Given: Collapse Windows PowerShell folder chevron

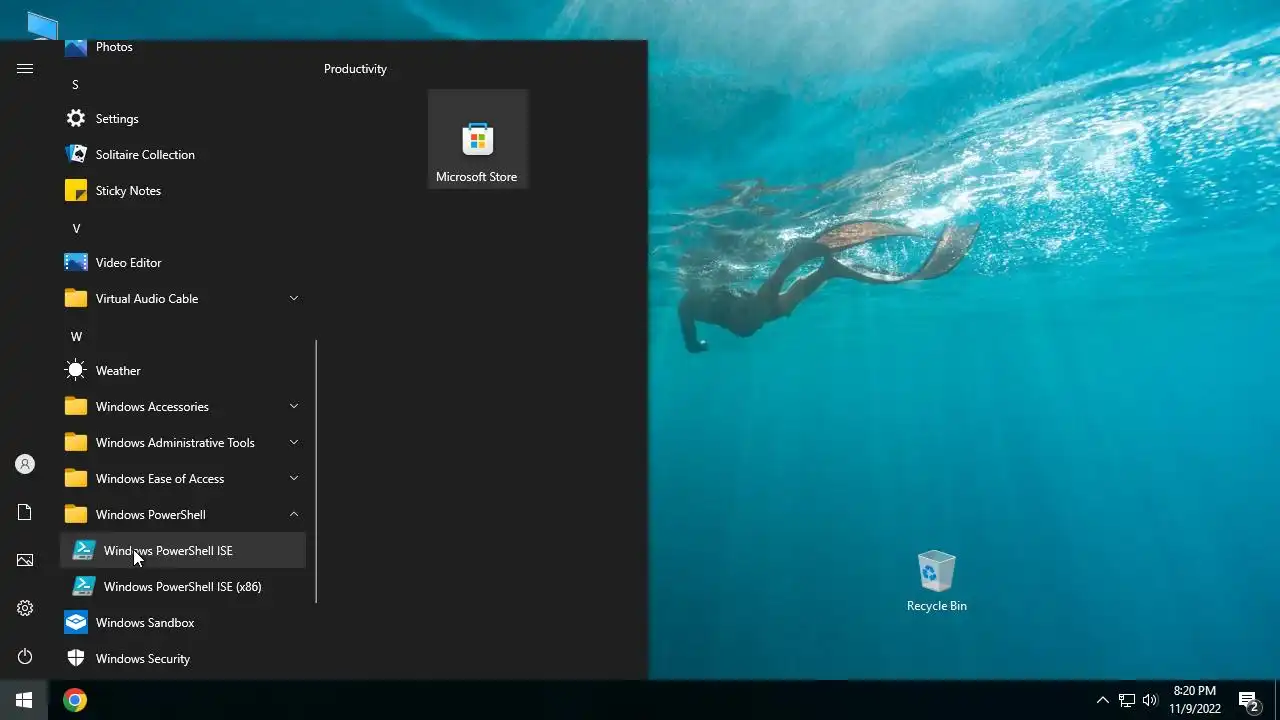Looking at the screenshot, I should pos(294,514).
